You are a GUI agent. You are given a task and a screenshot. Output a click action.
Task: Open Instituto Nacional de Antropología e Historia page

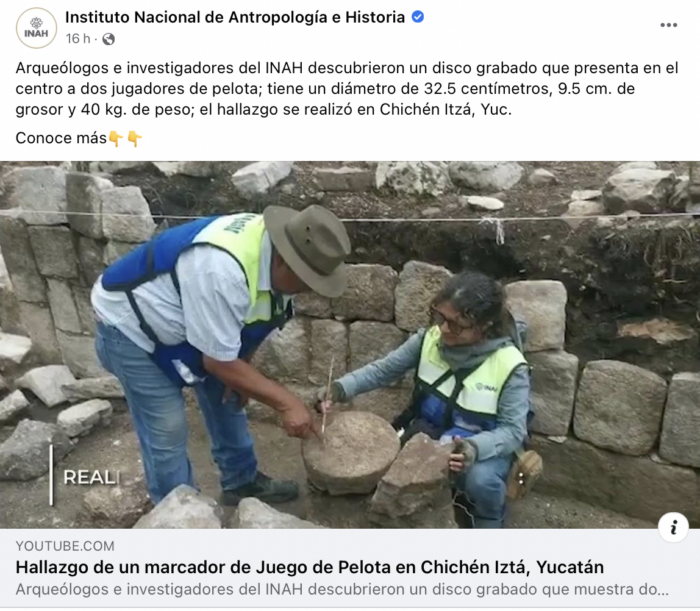(235, 17)
